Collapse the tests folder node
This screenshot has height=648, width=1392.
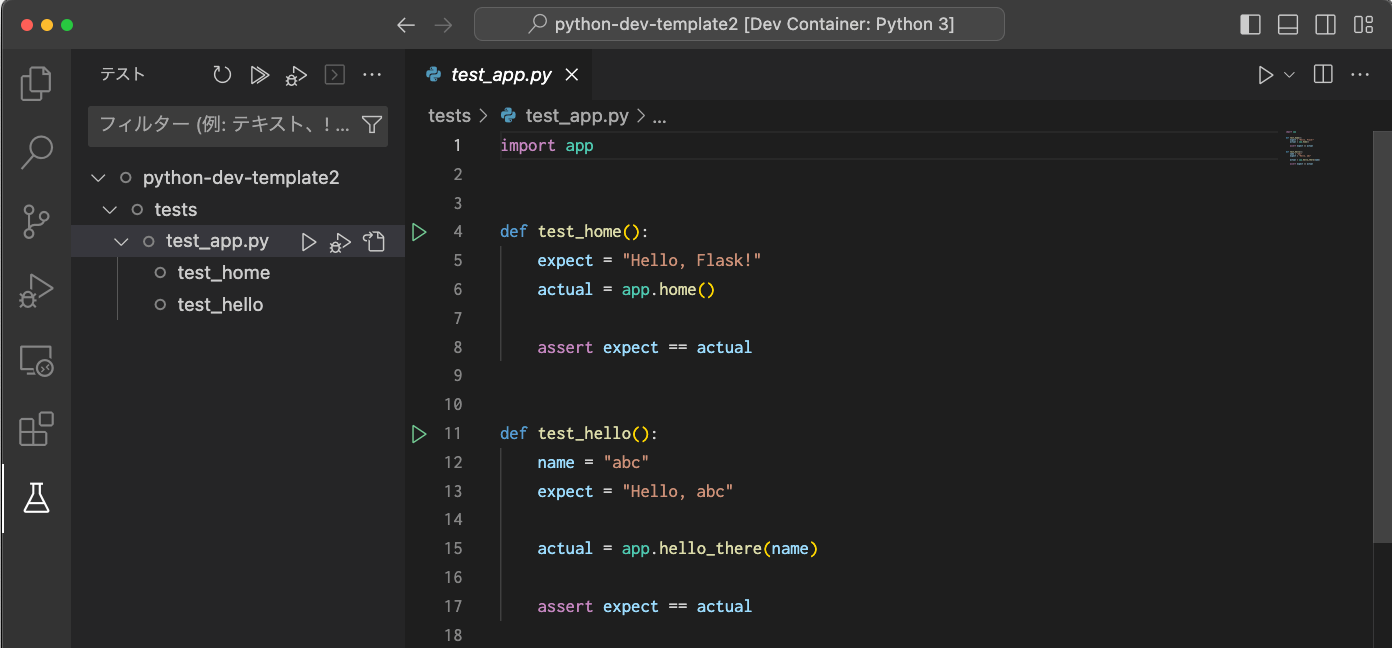coord(110,210)
